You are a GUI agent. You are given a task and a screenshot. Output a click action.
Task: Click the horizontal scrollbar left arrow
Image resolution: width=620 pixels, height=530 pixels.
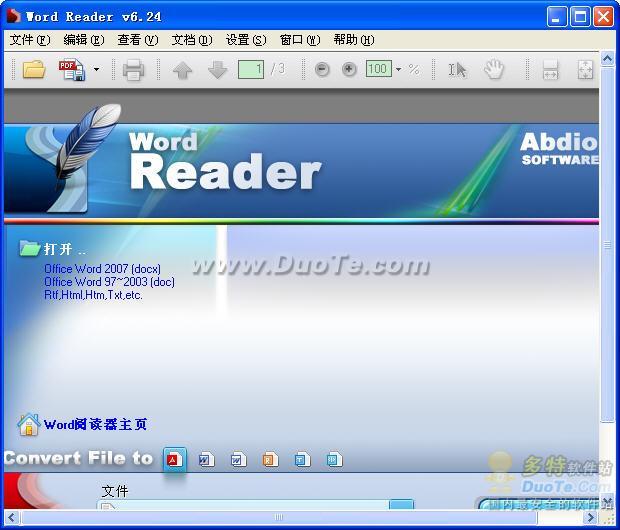(11, 517)
